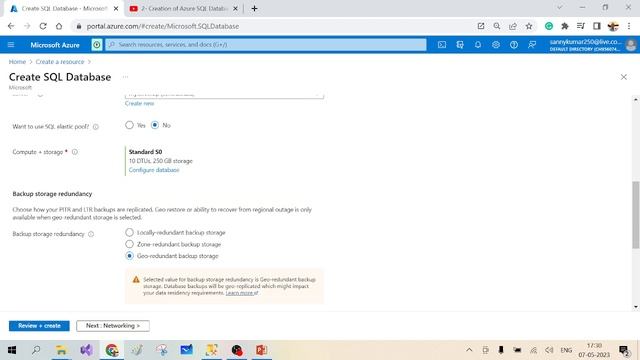Viewport: 640px width, 360px height.
Task: Click the Copilot preview icon beside Microsoft Azure
Action: tap(97, 44)
